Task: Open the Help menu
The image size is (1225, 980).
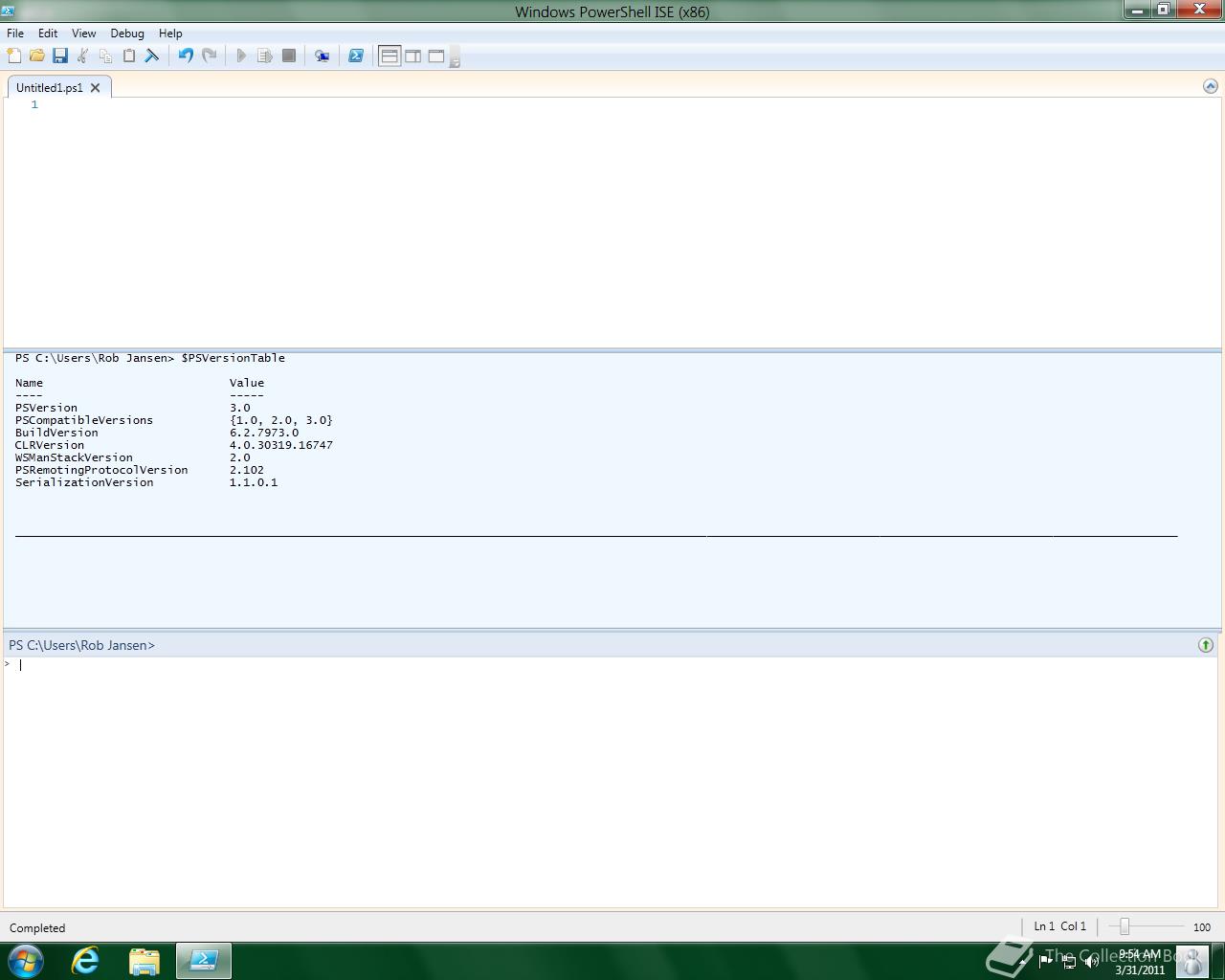Action: tap(170, 33)
